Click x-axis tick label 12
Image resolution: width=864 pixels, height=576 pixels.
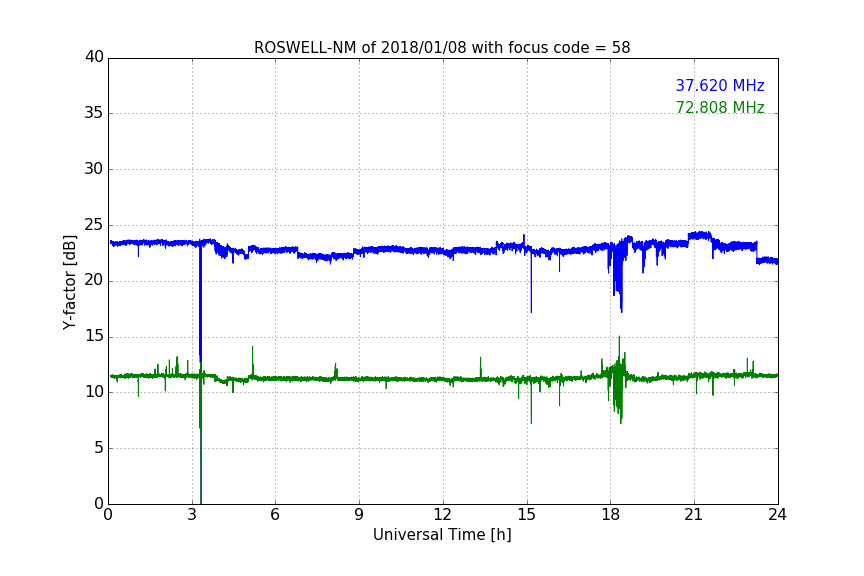(x=442, y=515)
